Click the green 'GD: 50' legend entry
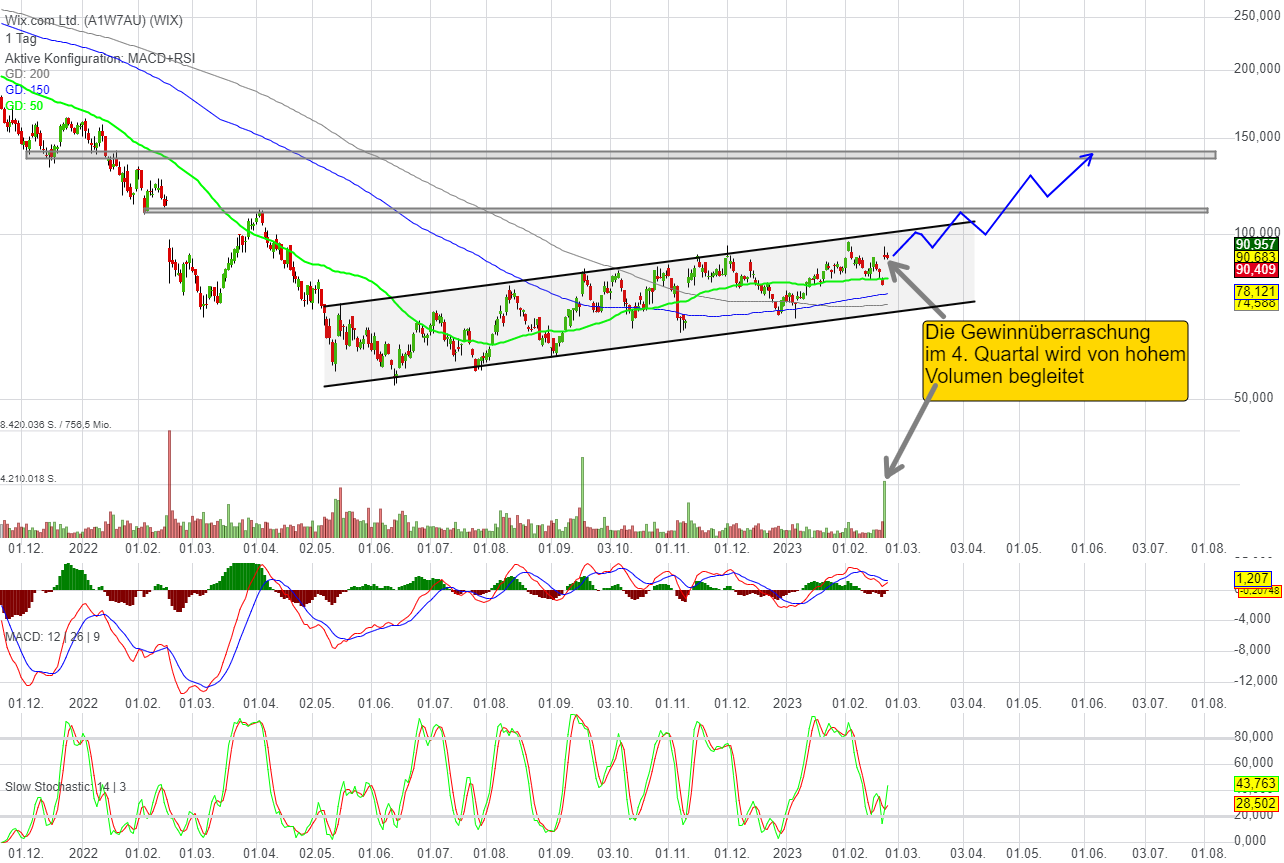Image resolution: width=1284 pixels, height=863 pixels. (24, 105)
